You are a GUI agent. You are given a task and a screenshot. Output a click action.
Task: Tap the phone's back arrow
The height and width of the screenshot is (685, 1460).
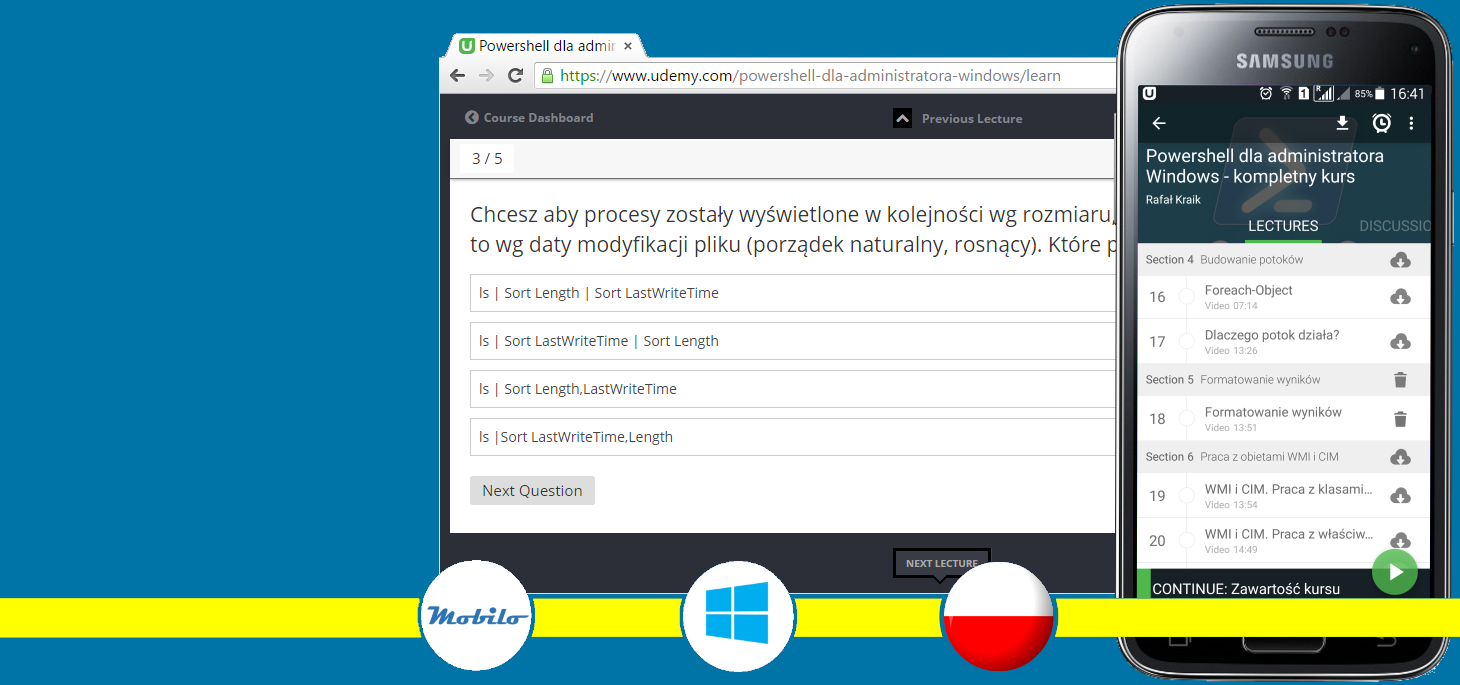click(1159, 123)
